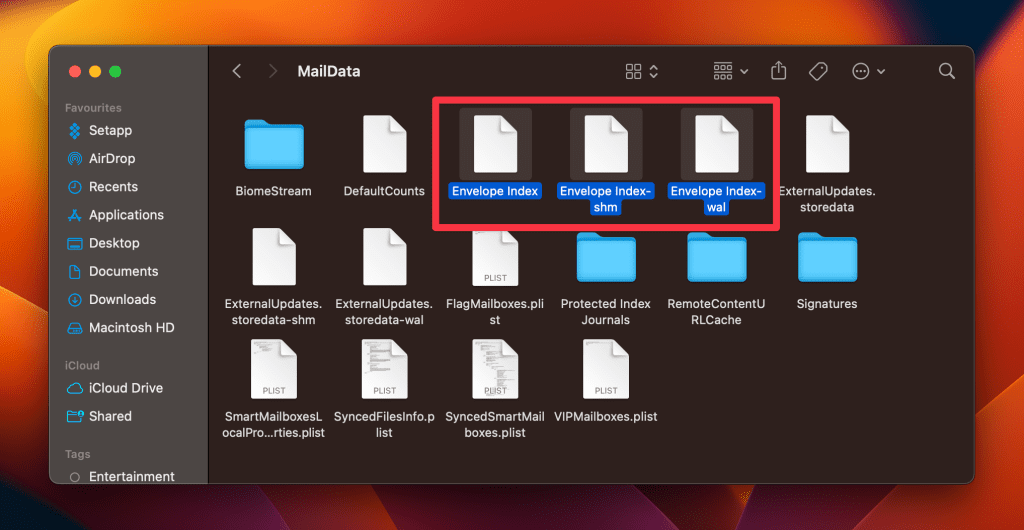Switch view using the icon grid button
The image size is (1024, 530).
(641, 71)
